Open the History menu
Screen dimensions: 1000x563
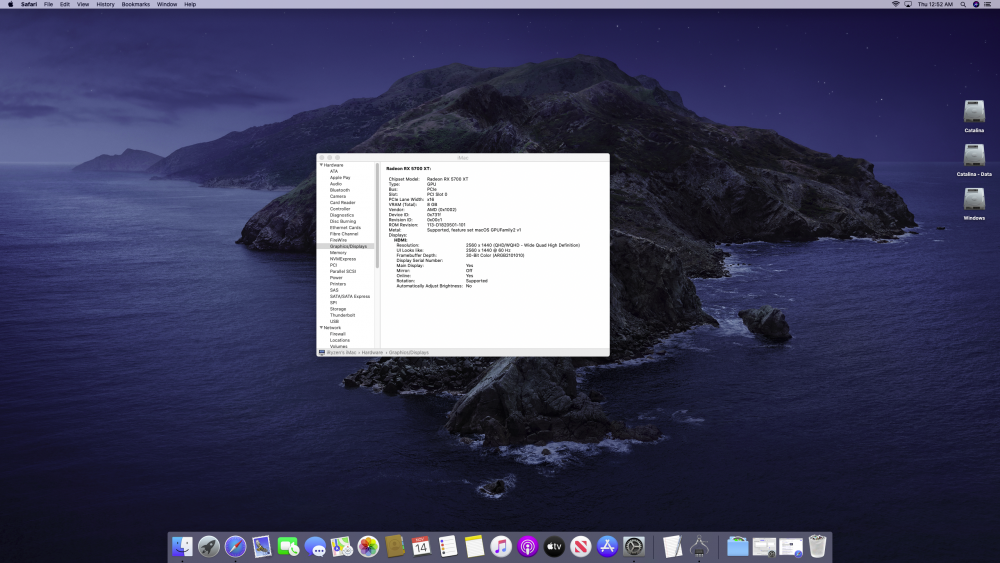(x=105, y=4)
